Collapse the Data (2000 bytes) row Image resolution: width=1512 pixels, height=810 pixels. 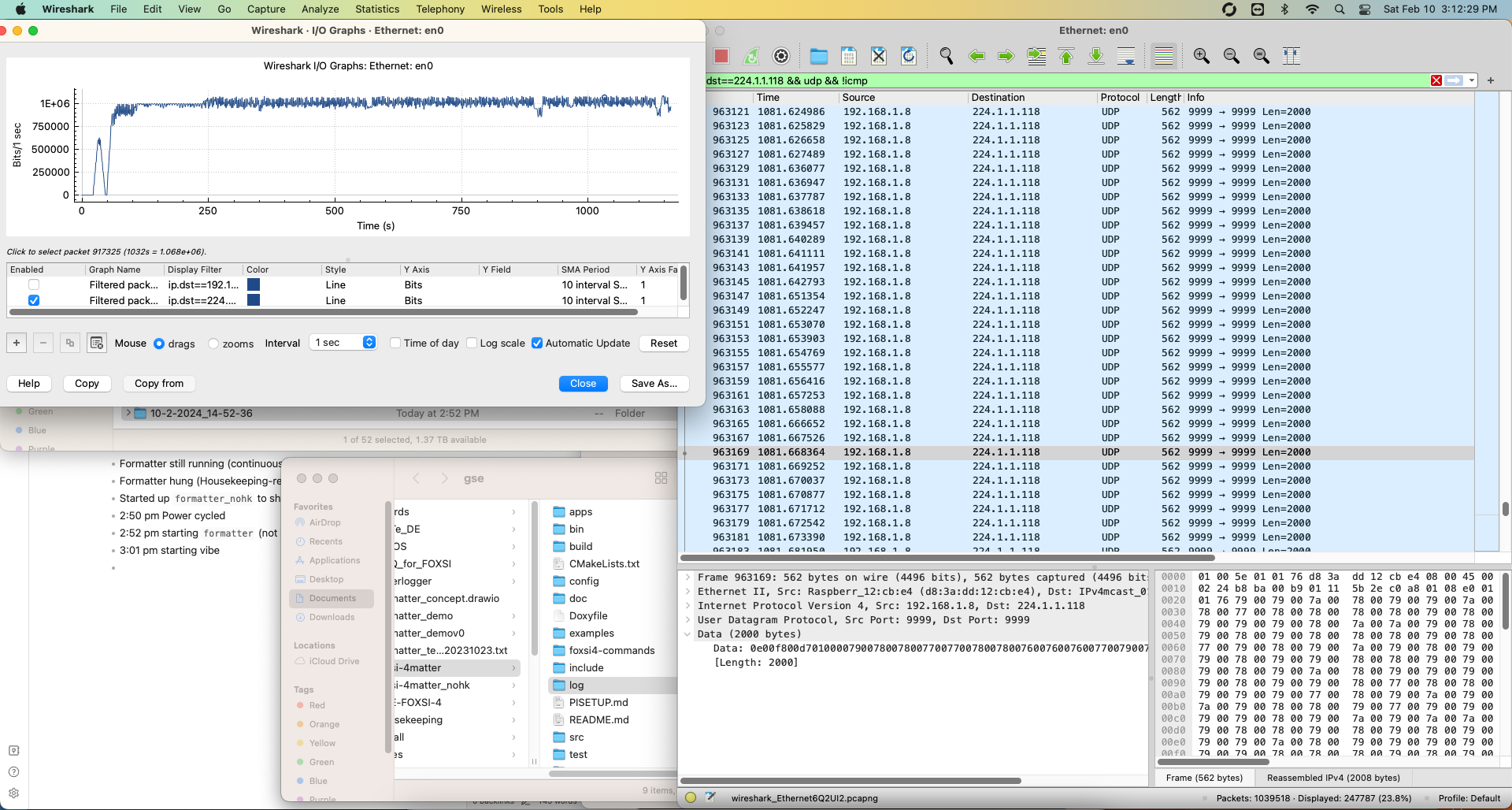[687, 634]
